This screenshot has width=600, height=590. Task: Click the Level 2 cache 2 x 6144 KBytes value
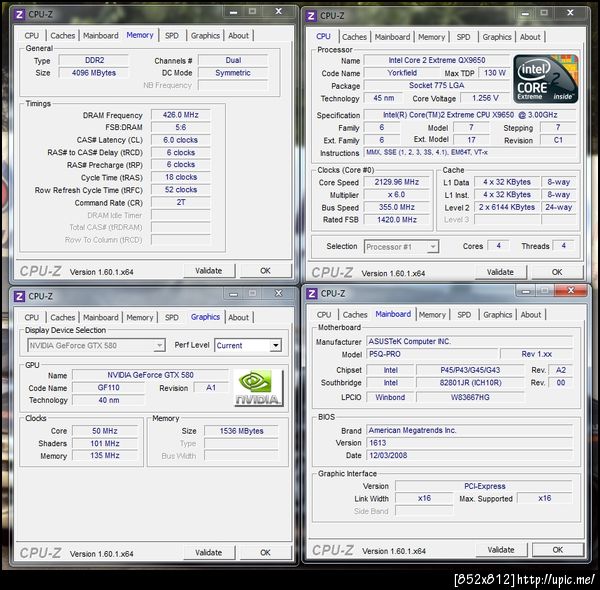coord(507,207)
